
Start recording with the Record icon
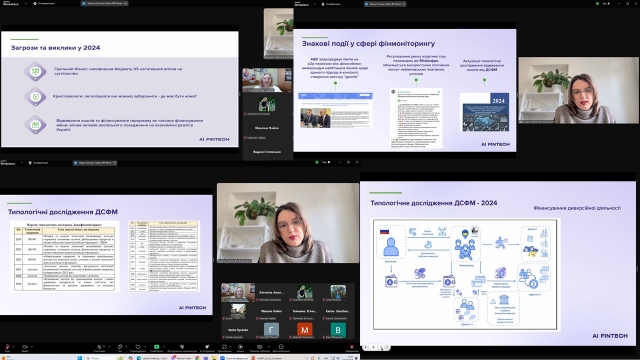240,347
